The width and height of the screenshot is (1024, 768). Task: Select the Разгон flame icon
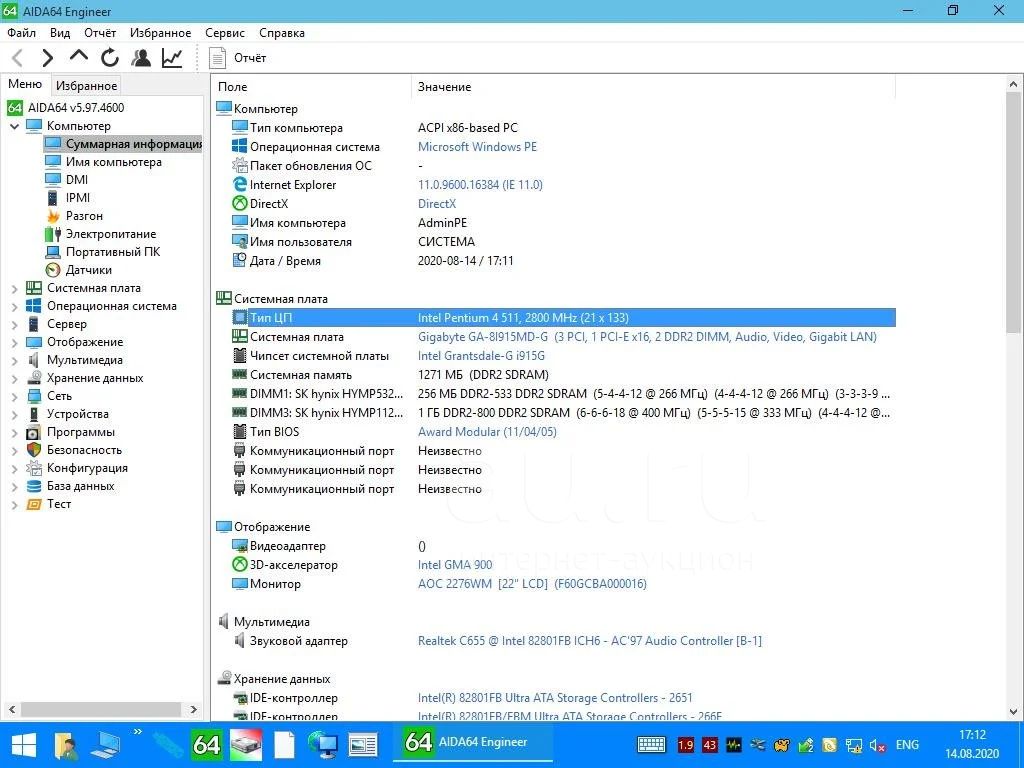click(53, 216)
